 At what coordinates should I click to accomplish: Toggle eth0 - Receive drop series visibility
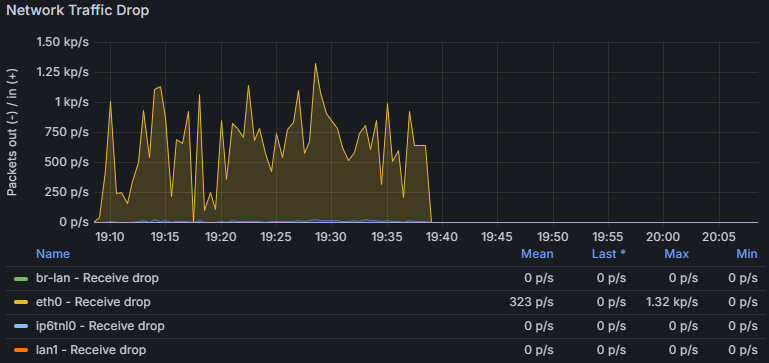(x=93, y=302)
